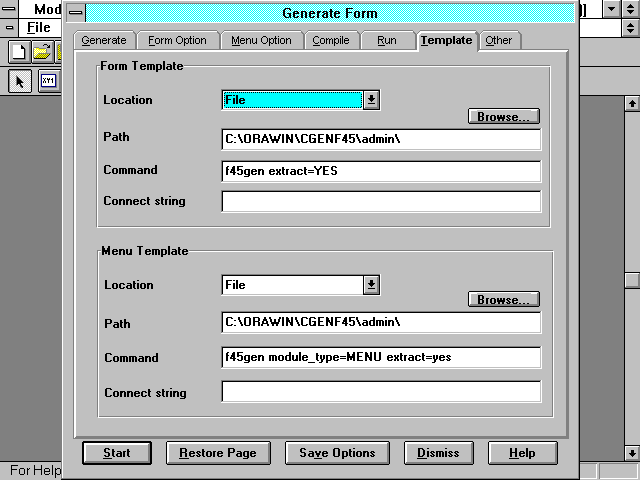Click the Menu Template Command field
This screenshot has width=640, height=480.
[381, 358]
